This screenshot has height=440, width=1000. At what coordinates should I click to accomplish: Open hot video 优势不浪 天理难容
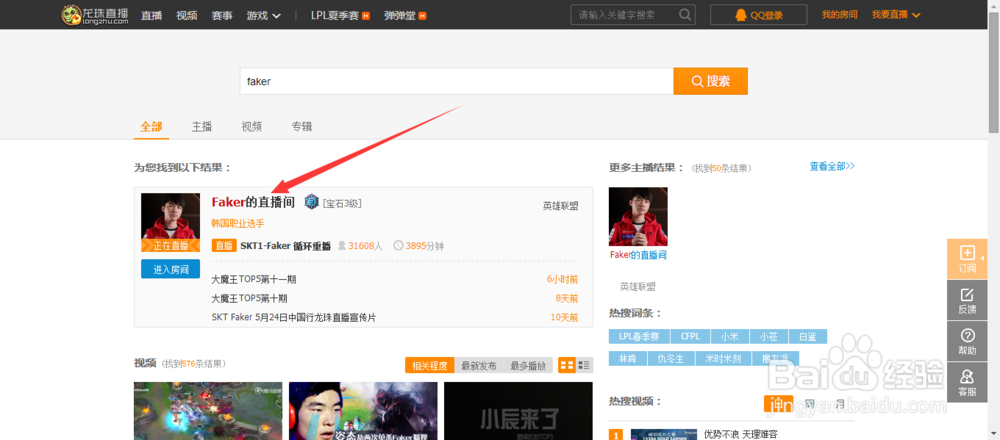(x=740, y=434)
